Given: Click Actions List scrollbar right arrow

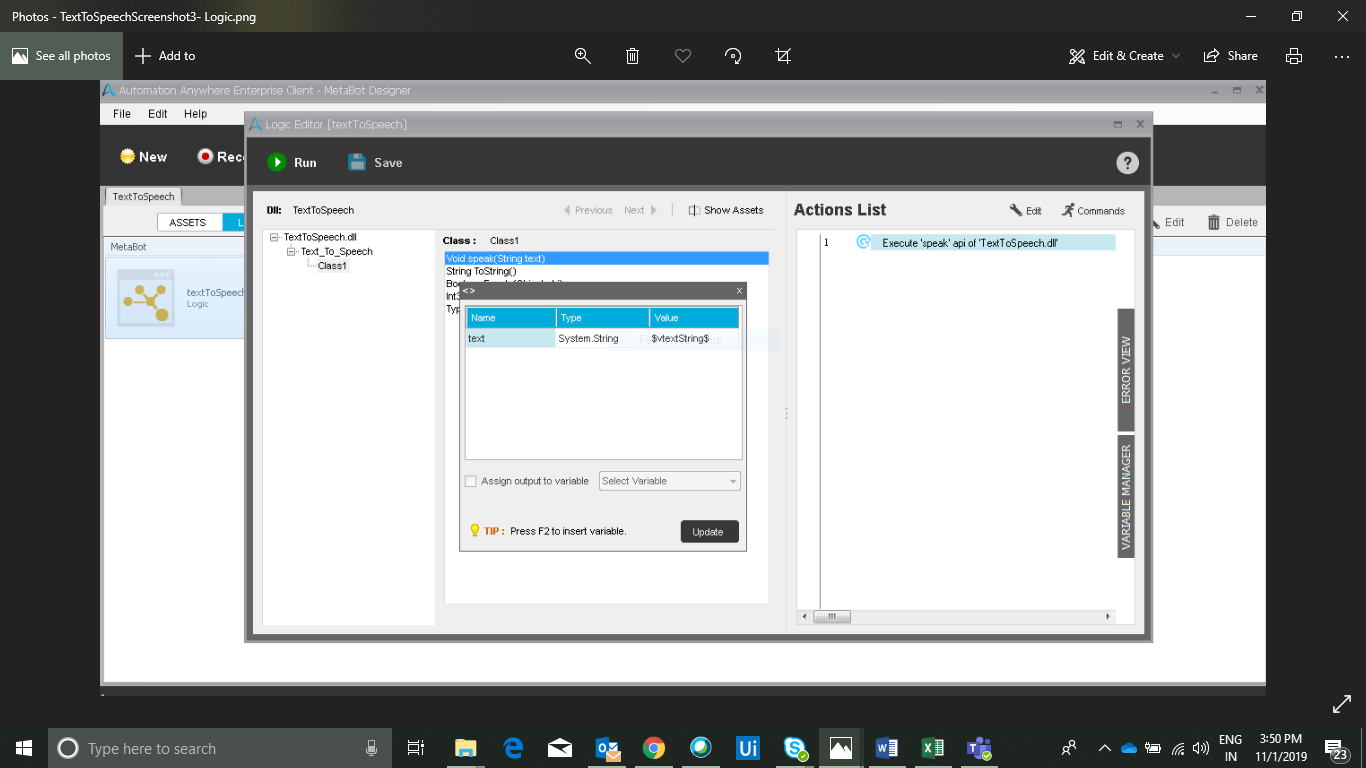Looking at the screenshot, I should coord(1108,616).
